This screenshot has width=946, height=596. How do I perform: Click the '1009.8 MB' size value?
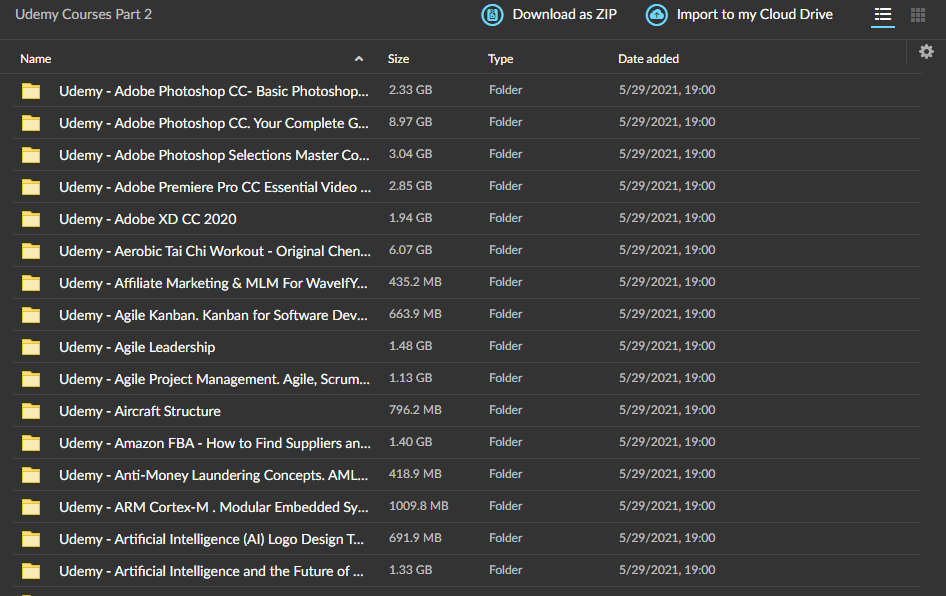tap(419, 506)
